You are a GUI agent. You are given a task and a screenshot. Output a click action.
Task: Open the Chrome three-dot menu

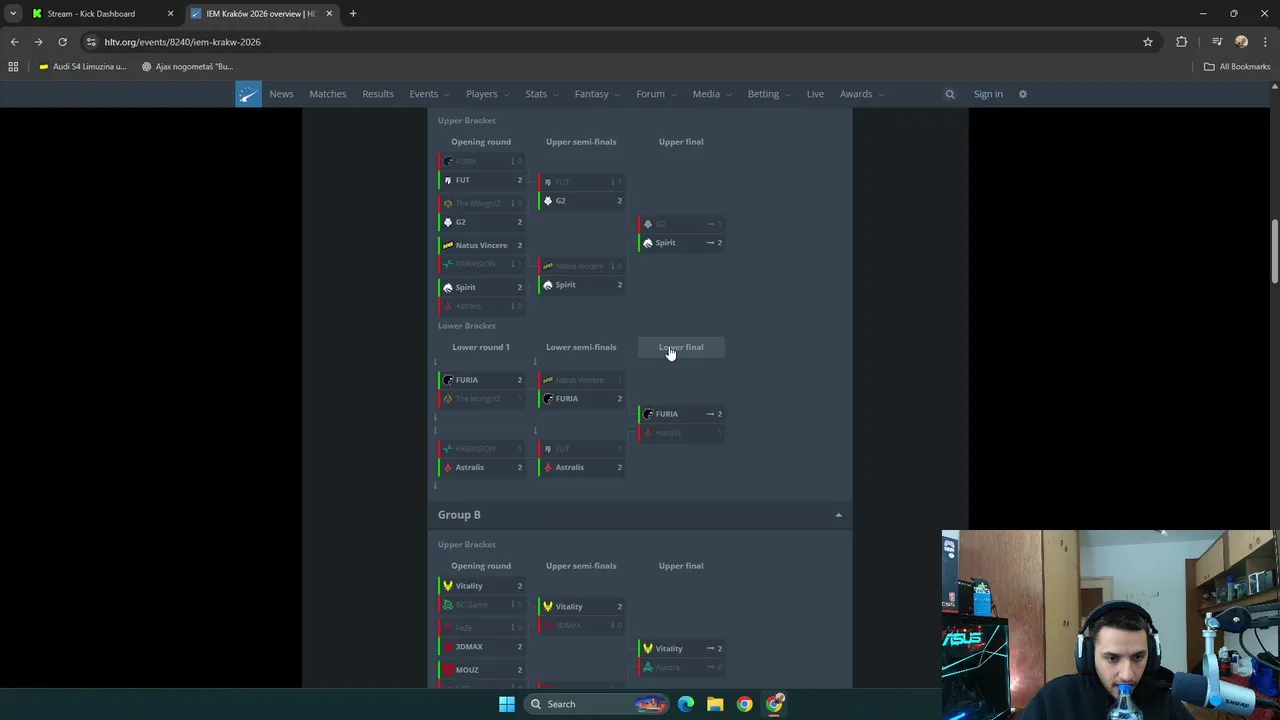coord(1266,42)
